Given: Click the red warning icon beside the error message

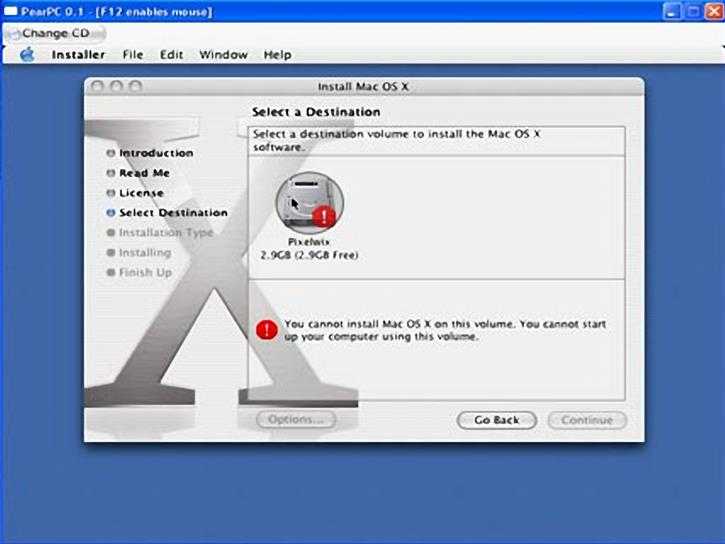Looking at the screenshot, I should tap(267, 330).
